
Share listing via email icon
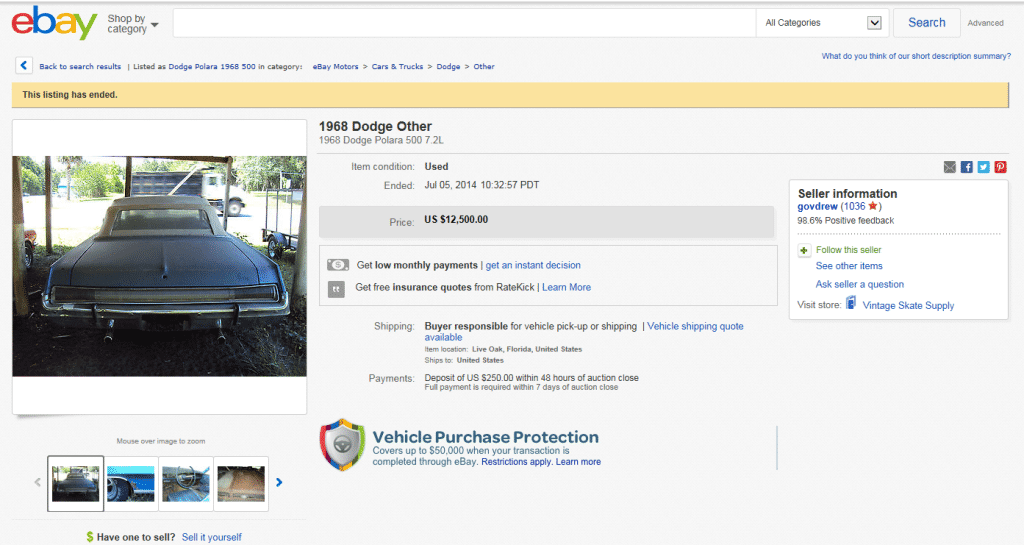[x=950, y=167]
